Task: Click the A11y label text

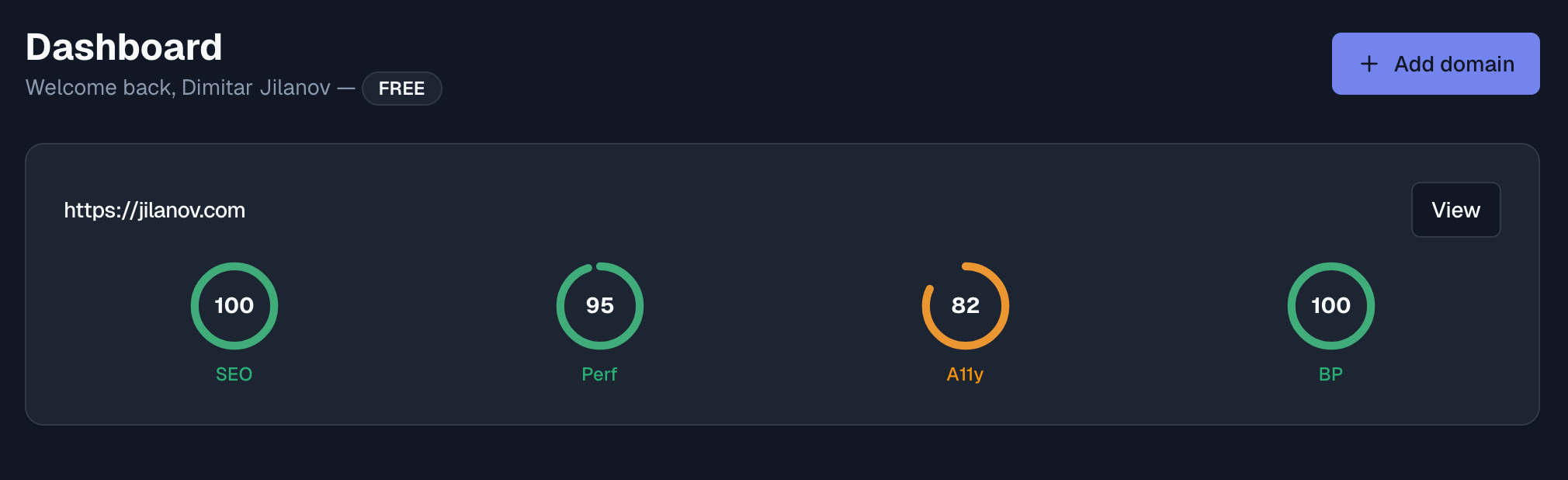Action: pyautogui.click(x=965, y=374)
